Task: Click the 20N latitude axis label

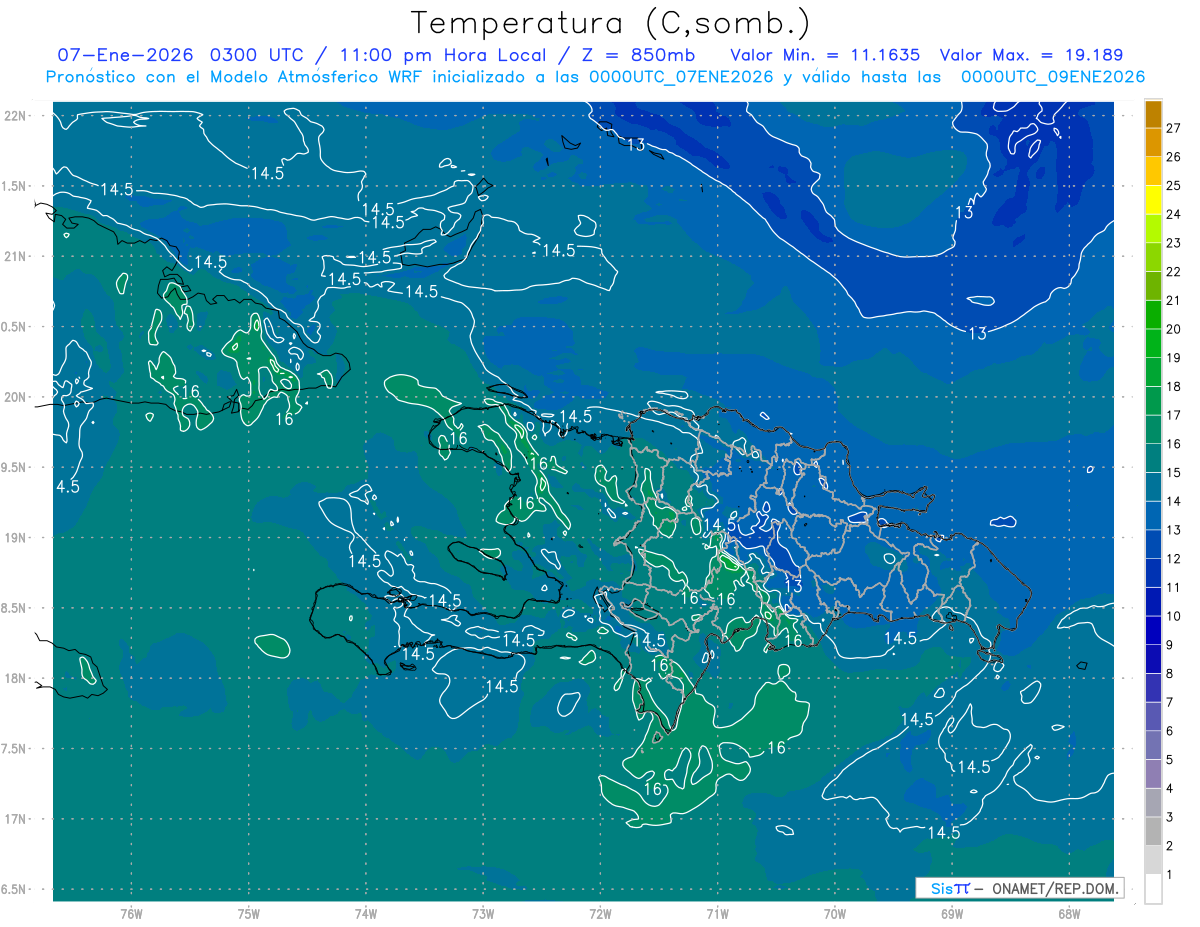Action: pos(15,397)
